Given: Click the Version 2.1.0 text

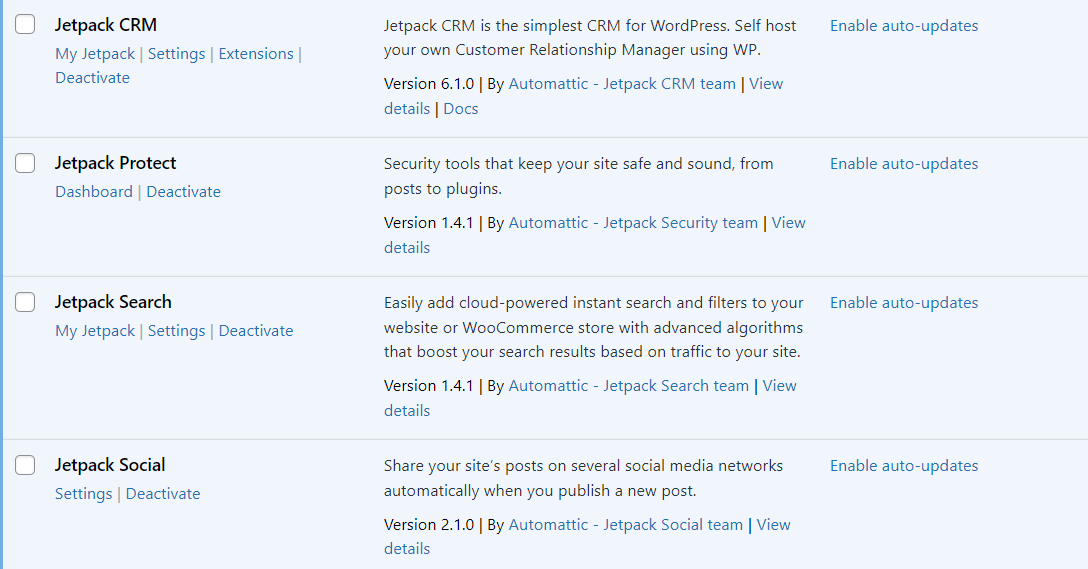Looking at the screenshot, I should 429,525.
